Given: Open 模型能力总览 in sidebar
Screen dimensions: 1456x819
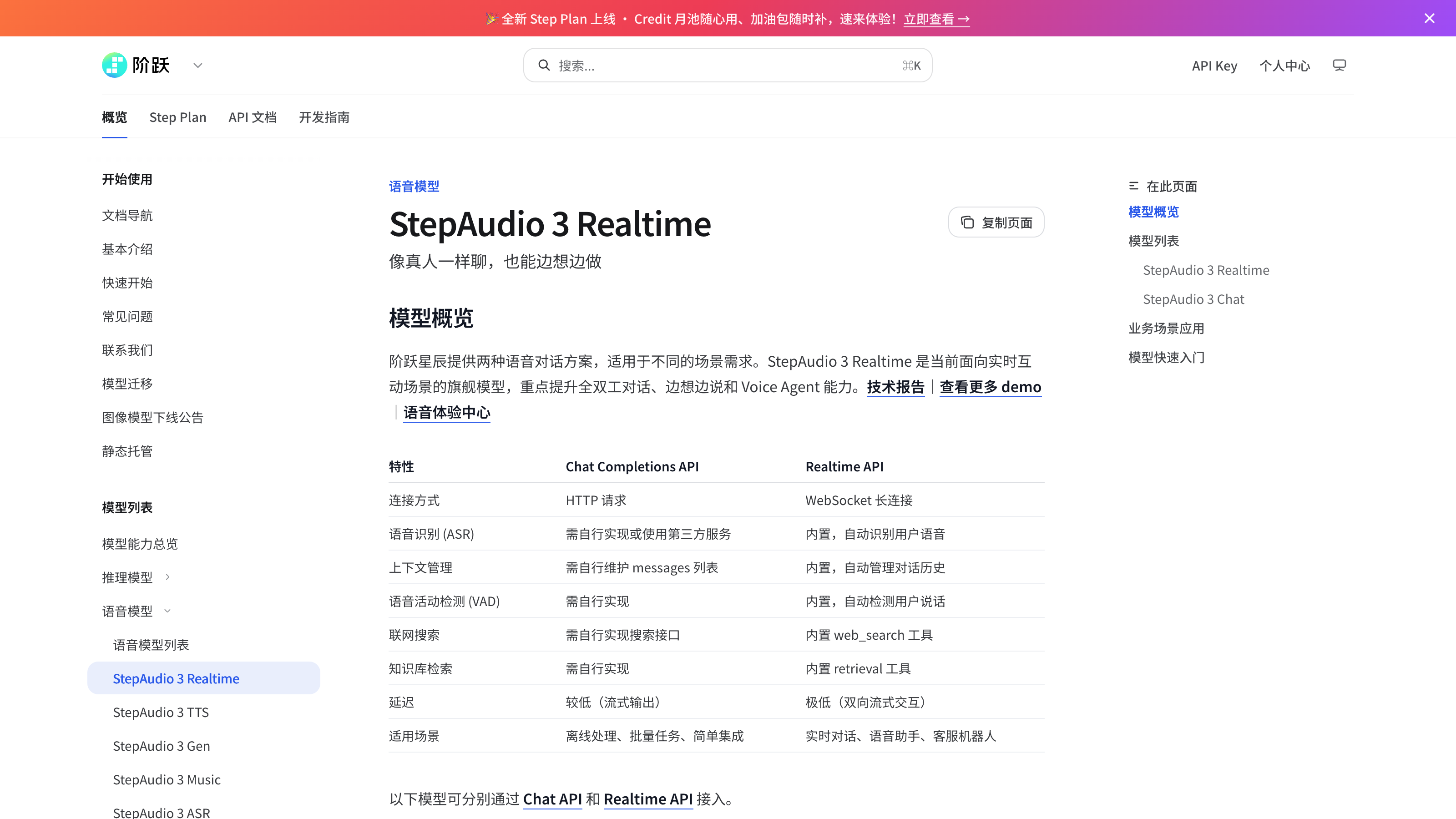Looking at the screenshot, I should (140, 544).
